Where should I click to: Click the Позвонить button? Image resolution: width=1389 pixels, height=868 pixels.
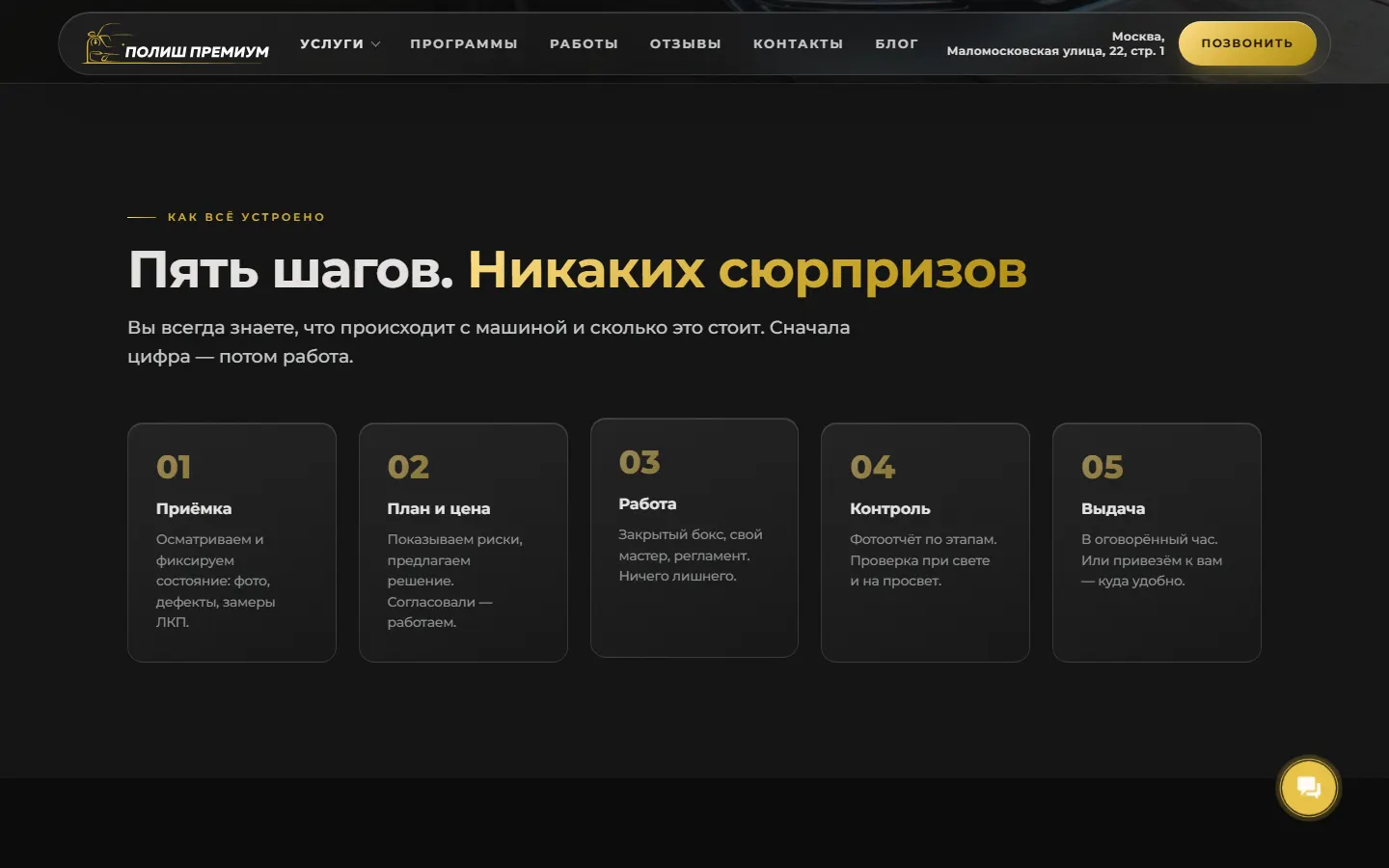click(1247, 43)
